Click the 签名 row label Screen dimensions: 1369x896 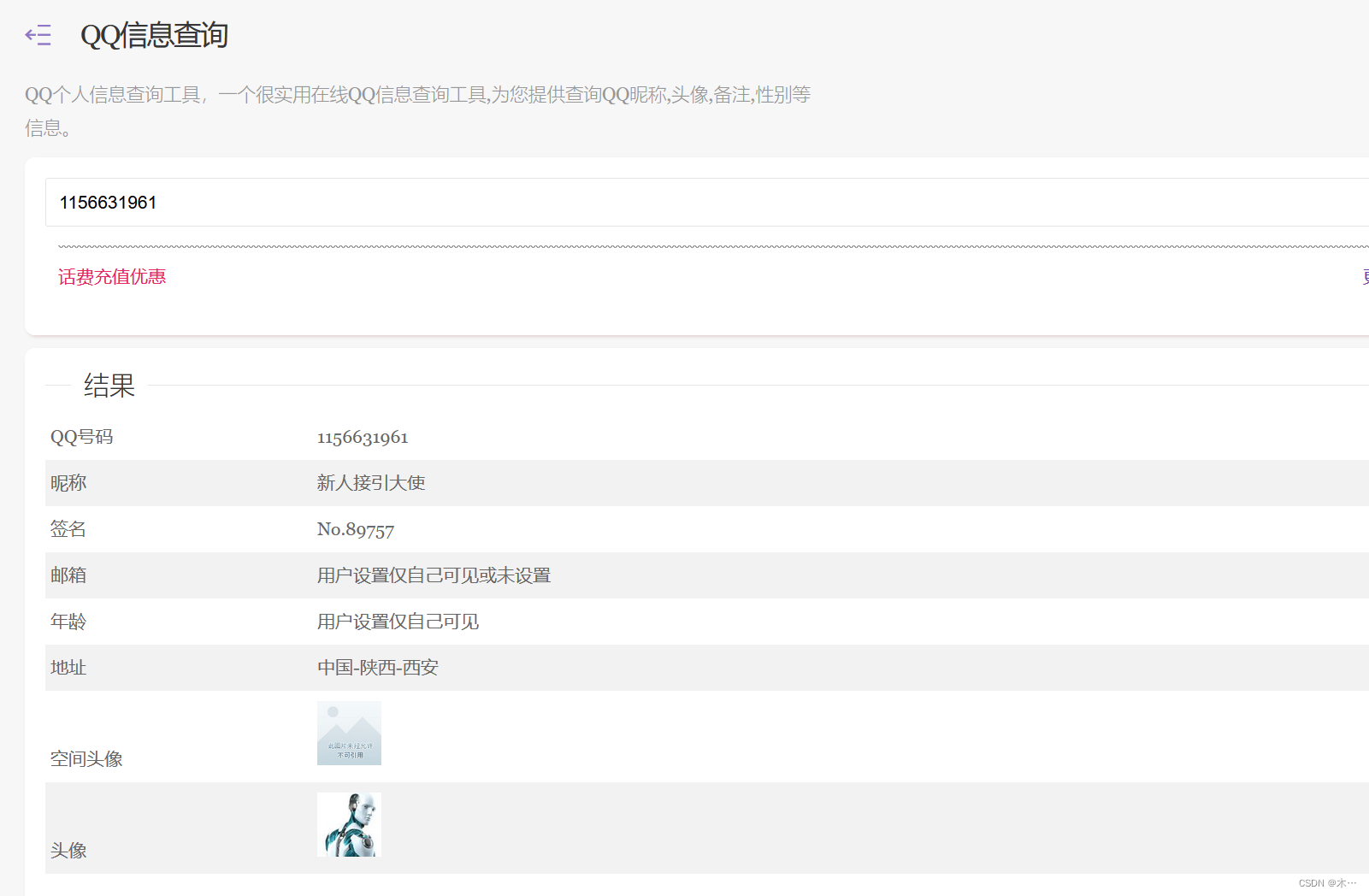pyautogui.click(x=68, y=529)
